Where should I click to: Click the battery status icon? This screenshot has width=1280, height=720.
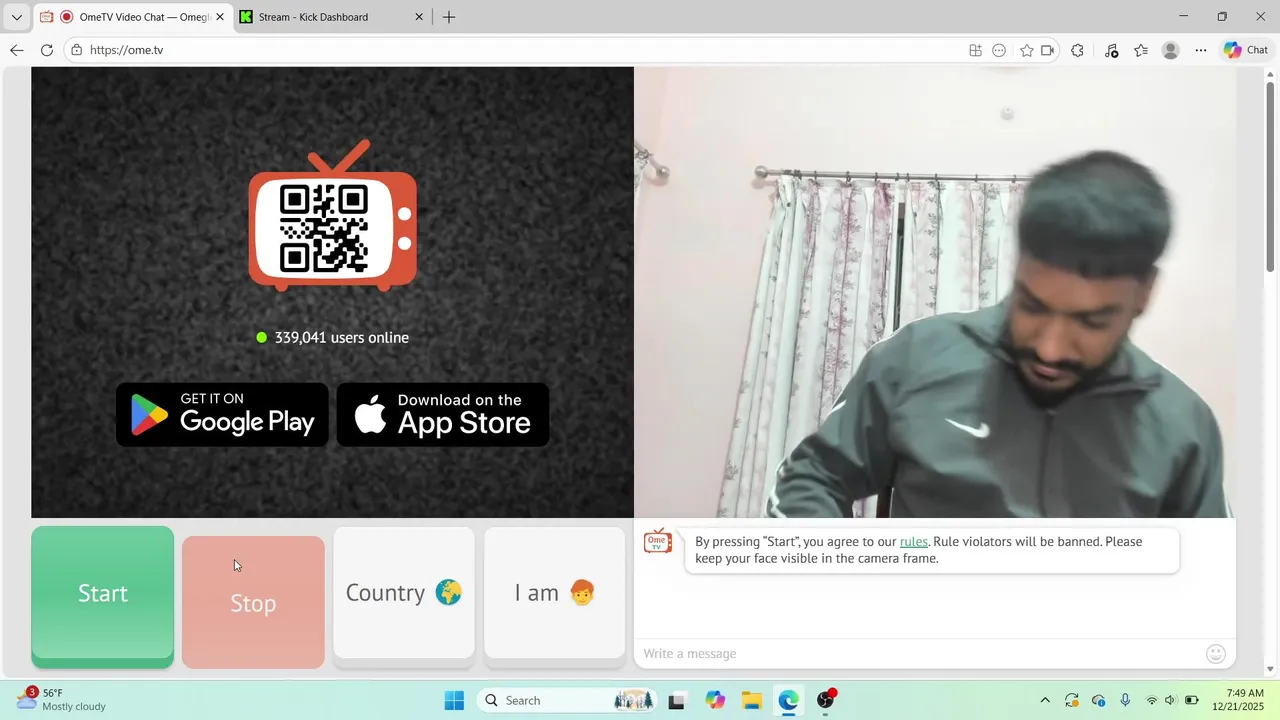coord(1192,700)
